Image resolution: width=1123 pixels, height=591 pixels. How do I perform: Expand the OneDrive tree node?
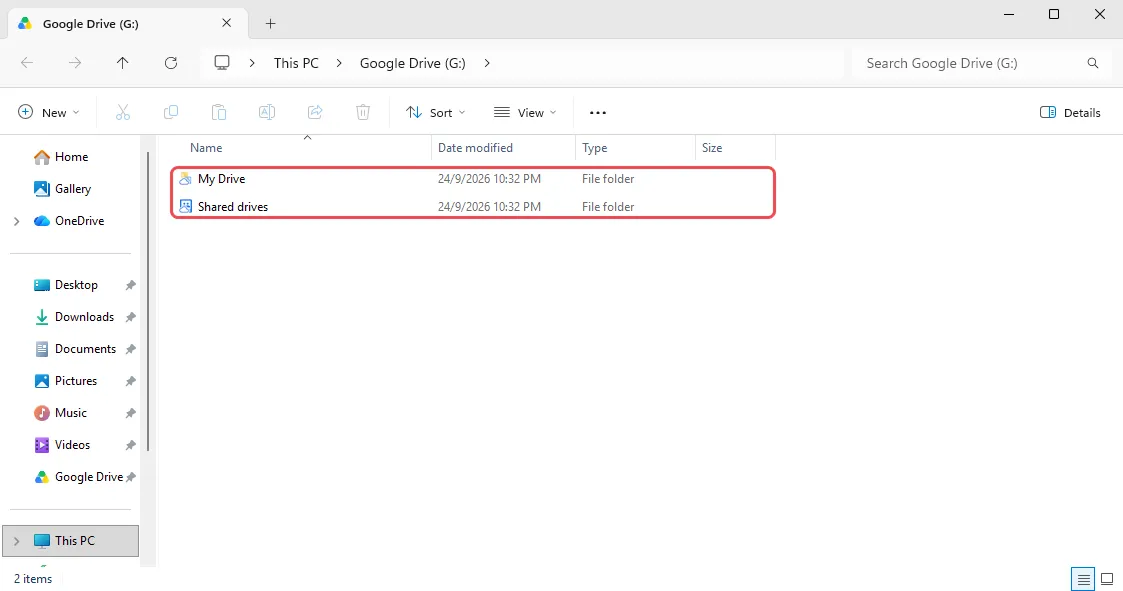[x=16, y=221]
